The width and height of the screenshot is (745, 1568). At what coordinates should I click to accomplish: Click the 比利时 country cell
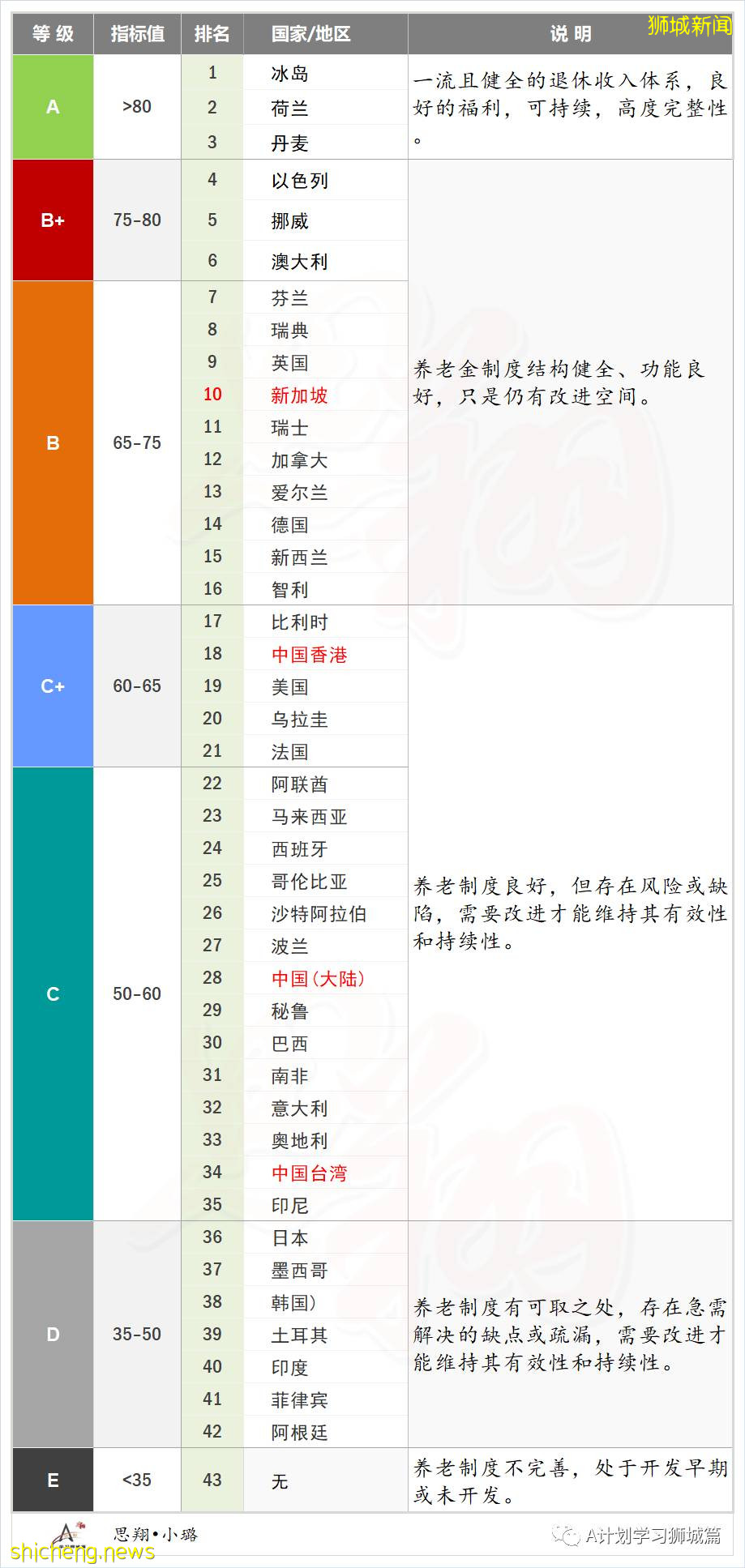pos(325,622)
